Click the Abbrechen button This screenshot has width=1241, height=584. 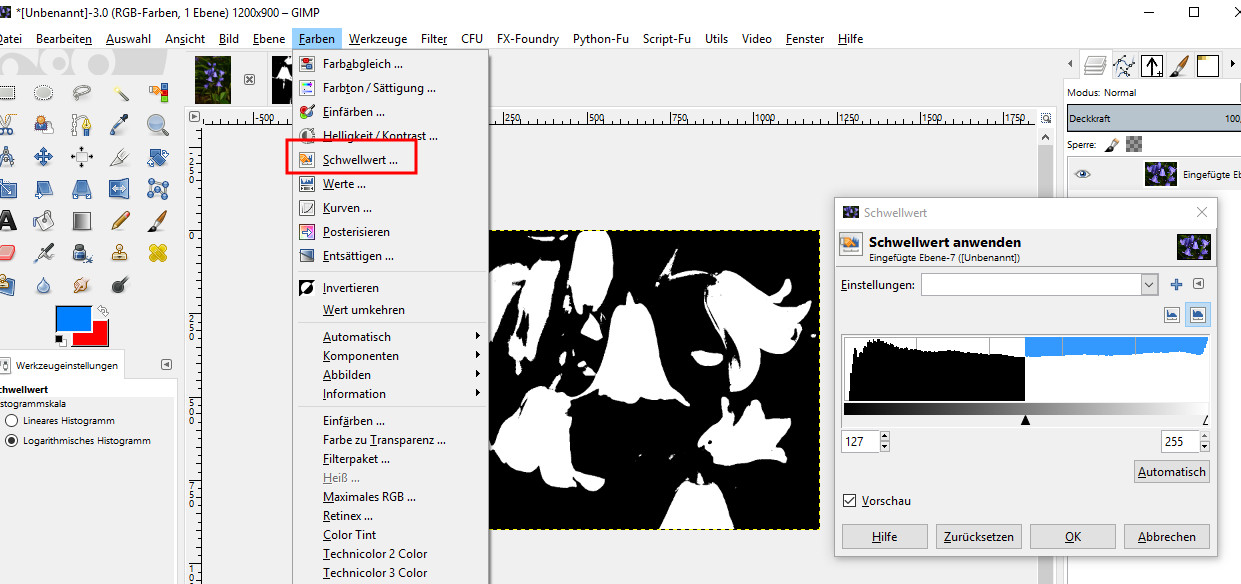[x=1166, y=536]
